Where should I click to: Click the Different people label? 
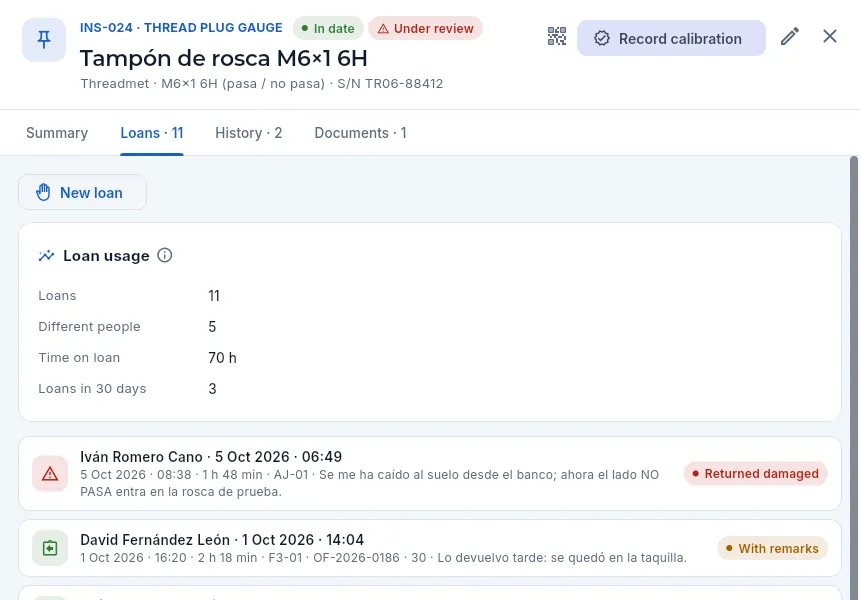(x=89, y=327)
